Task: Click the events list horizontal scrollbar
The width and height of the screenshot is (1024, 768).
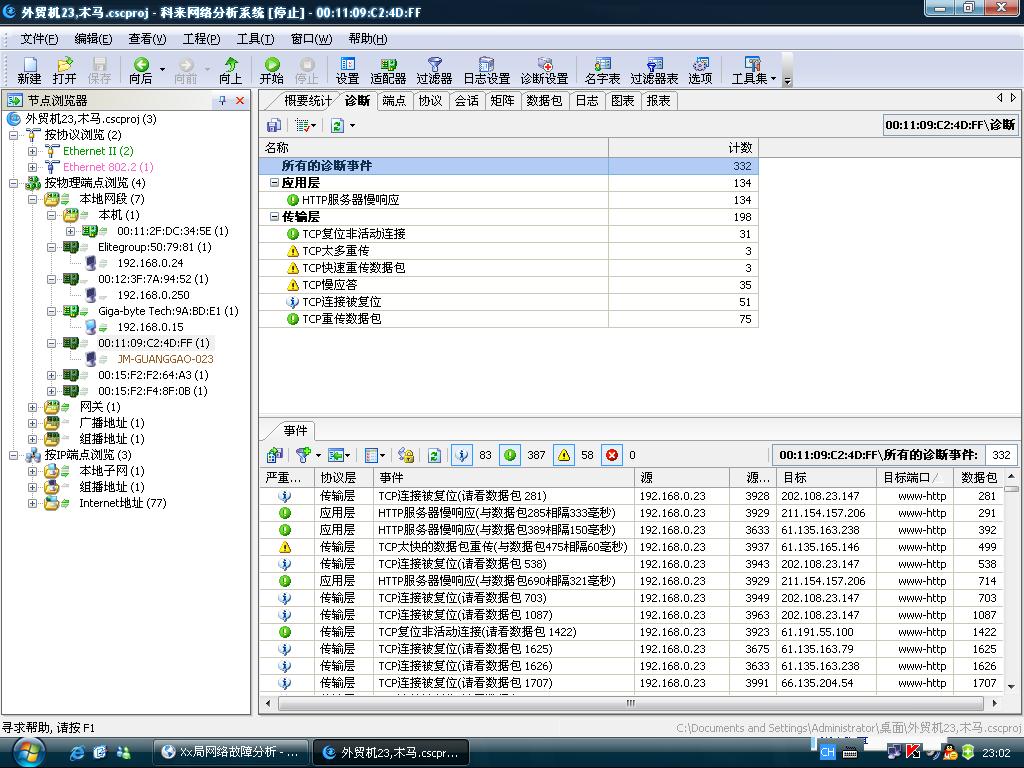Action: pos(630,703)
